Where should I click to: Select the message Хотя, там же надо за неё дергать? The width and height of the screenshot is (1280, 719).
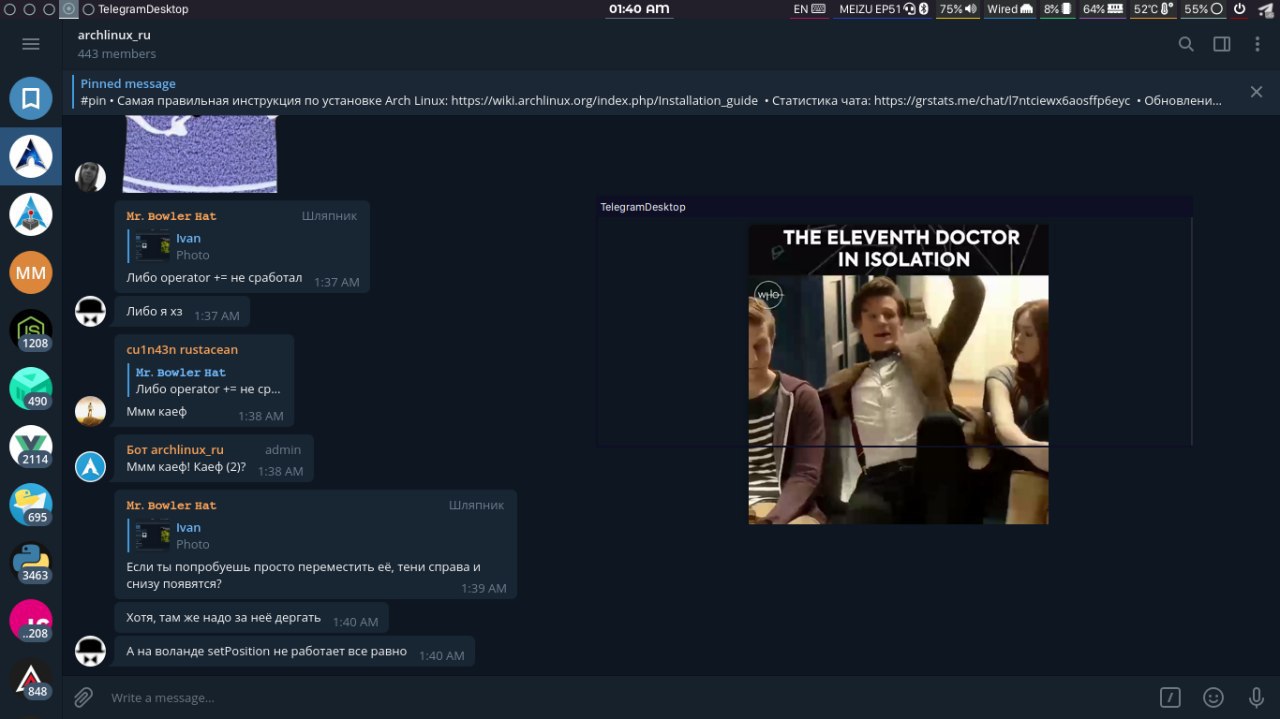coord(251,618)
